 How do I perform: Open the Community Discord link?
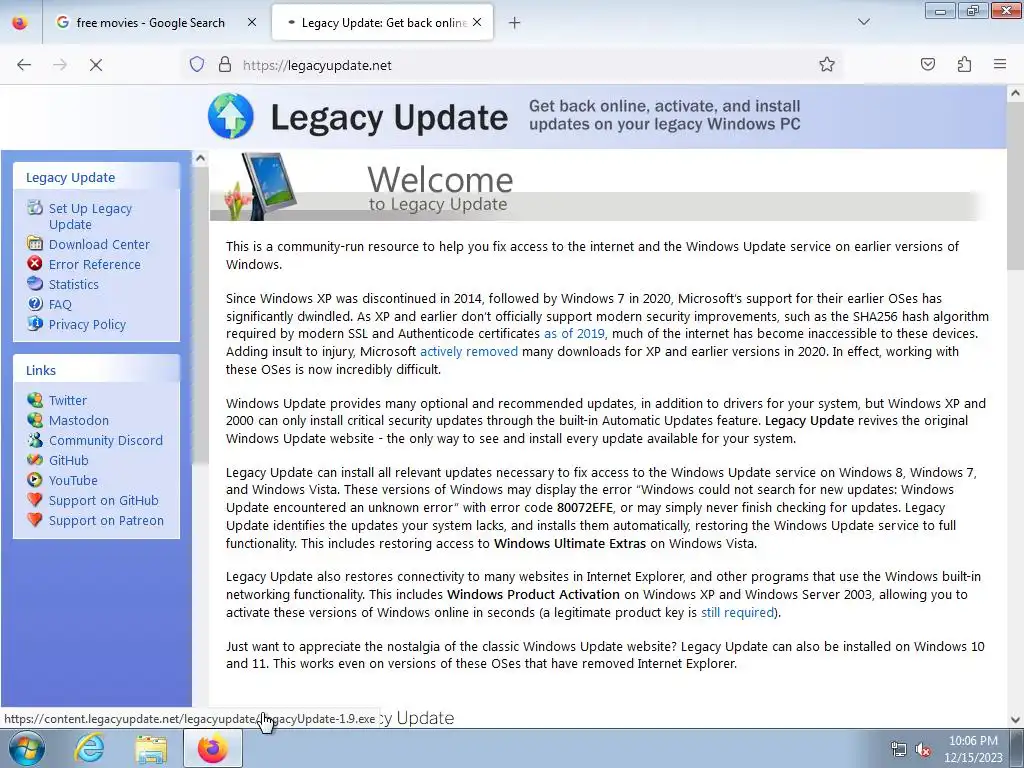105,441
